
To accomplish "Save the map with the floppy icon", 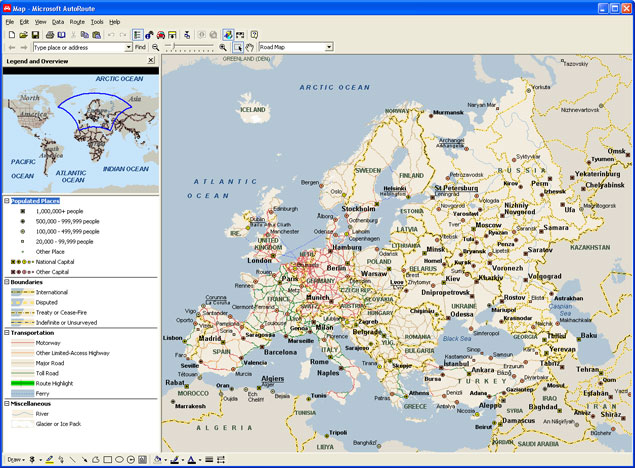I will tap(35, 35).
